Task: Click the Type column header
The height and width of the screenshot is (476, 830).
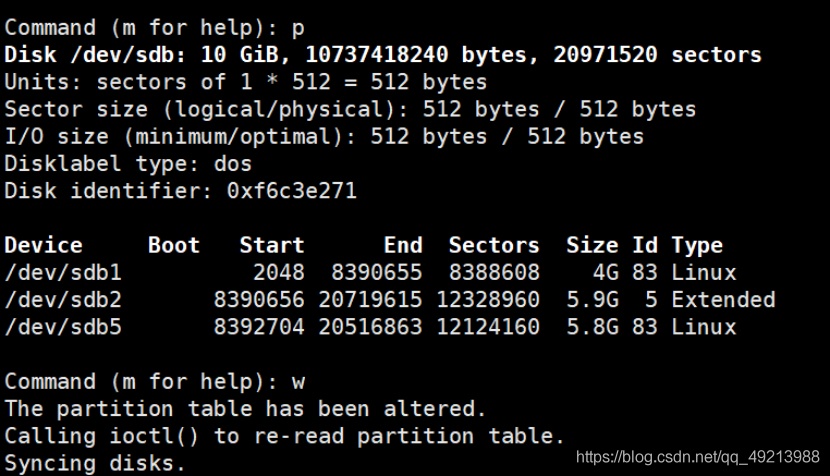Action: click(x=697, y=246)
